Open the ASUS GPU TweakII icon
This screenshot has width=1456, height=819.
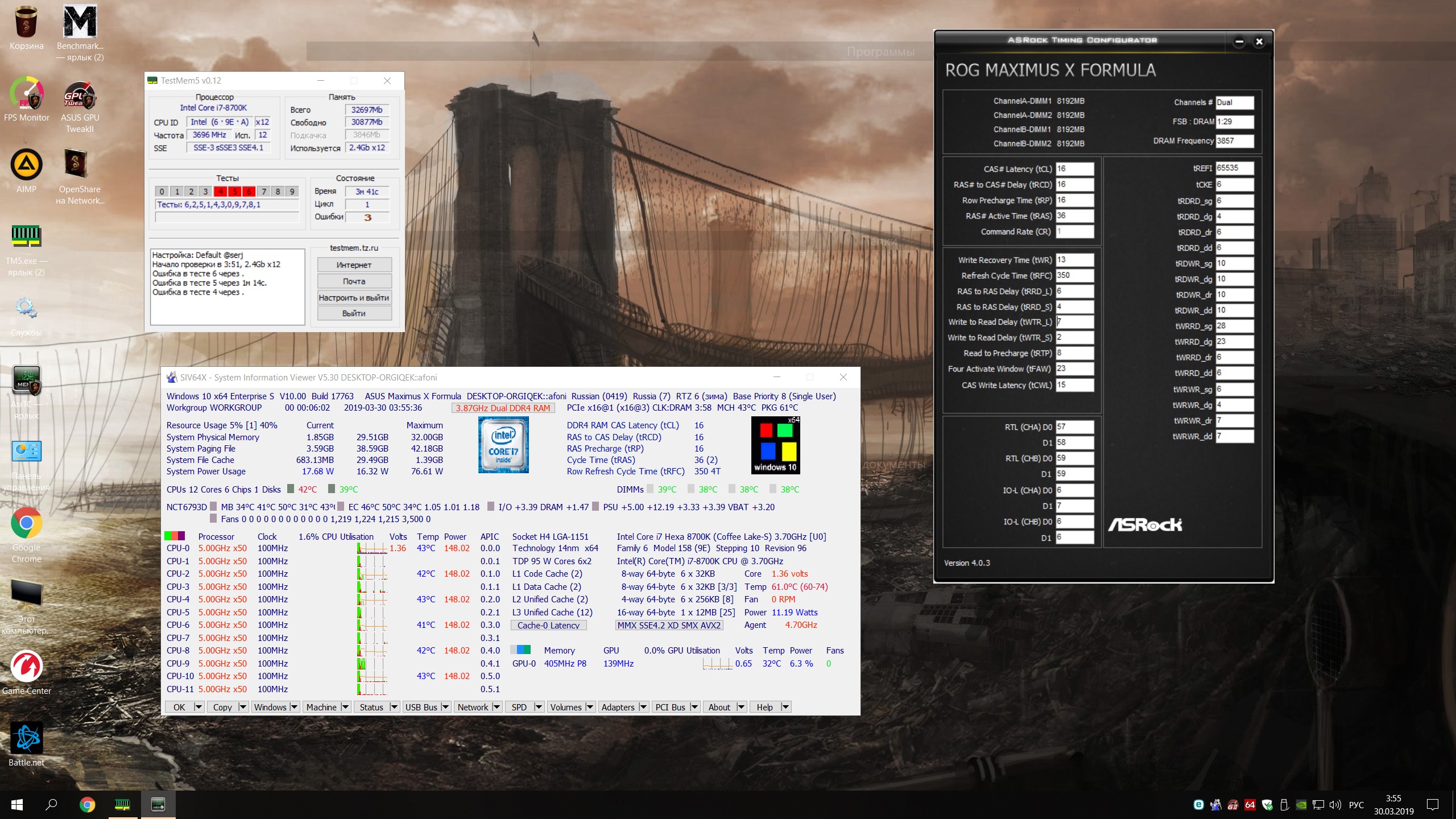tap(80, 95)
